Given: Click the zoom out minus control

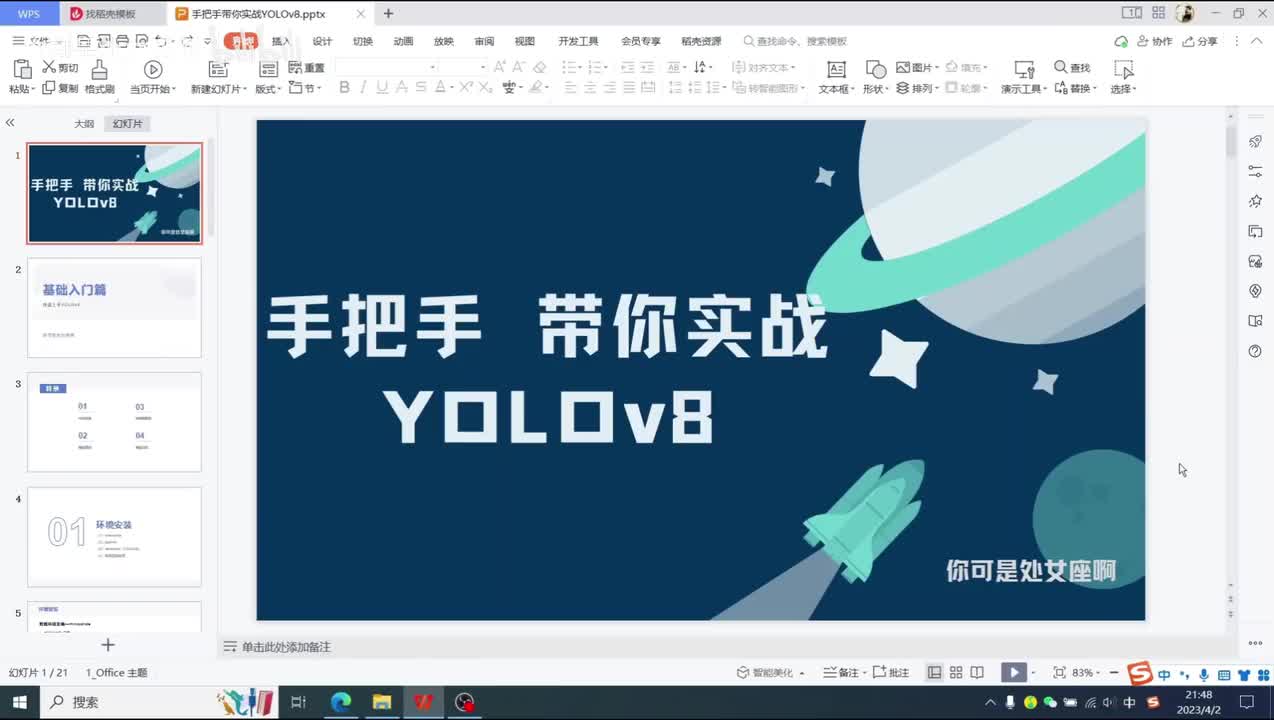Looking at the screenshot, I should pyautogui.click(x=1114, y=673).
